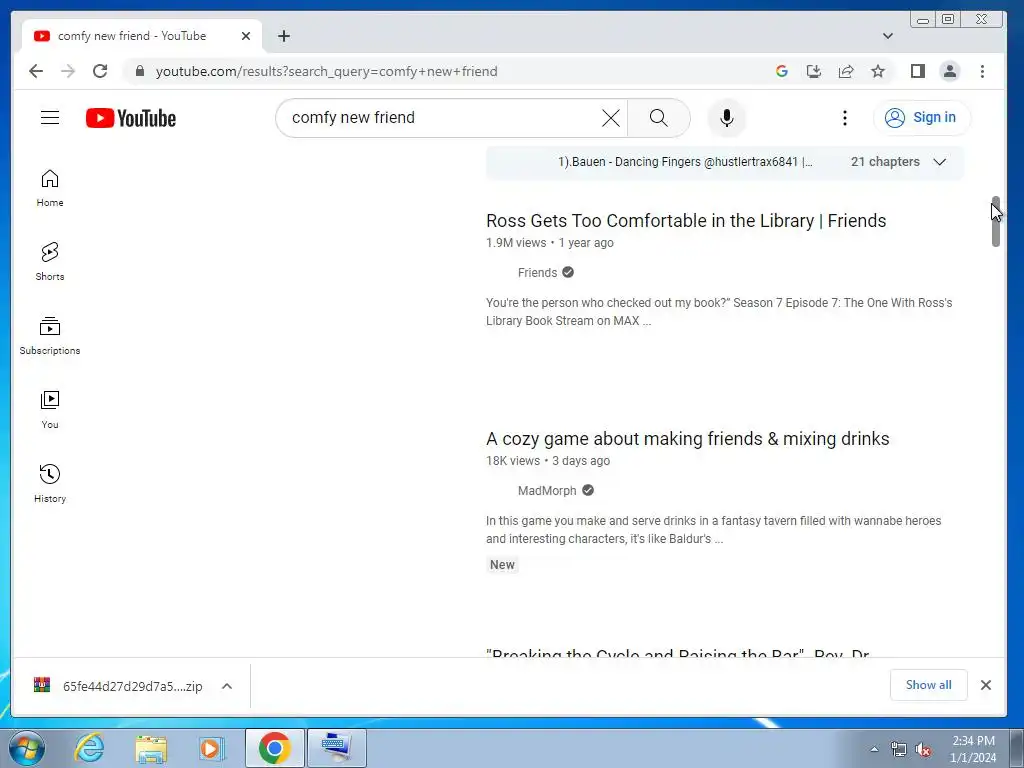This screenshot has height=768, width=1024.
Task: Click the 'Breaking the Cycle' partial video title
Action: 678,652
